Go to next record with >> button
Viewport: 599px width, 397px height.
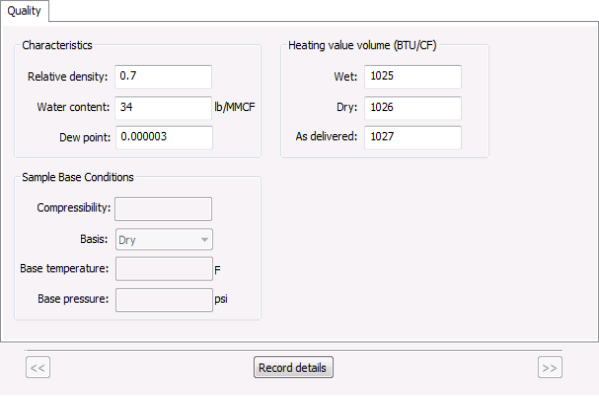click(550, 367)
